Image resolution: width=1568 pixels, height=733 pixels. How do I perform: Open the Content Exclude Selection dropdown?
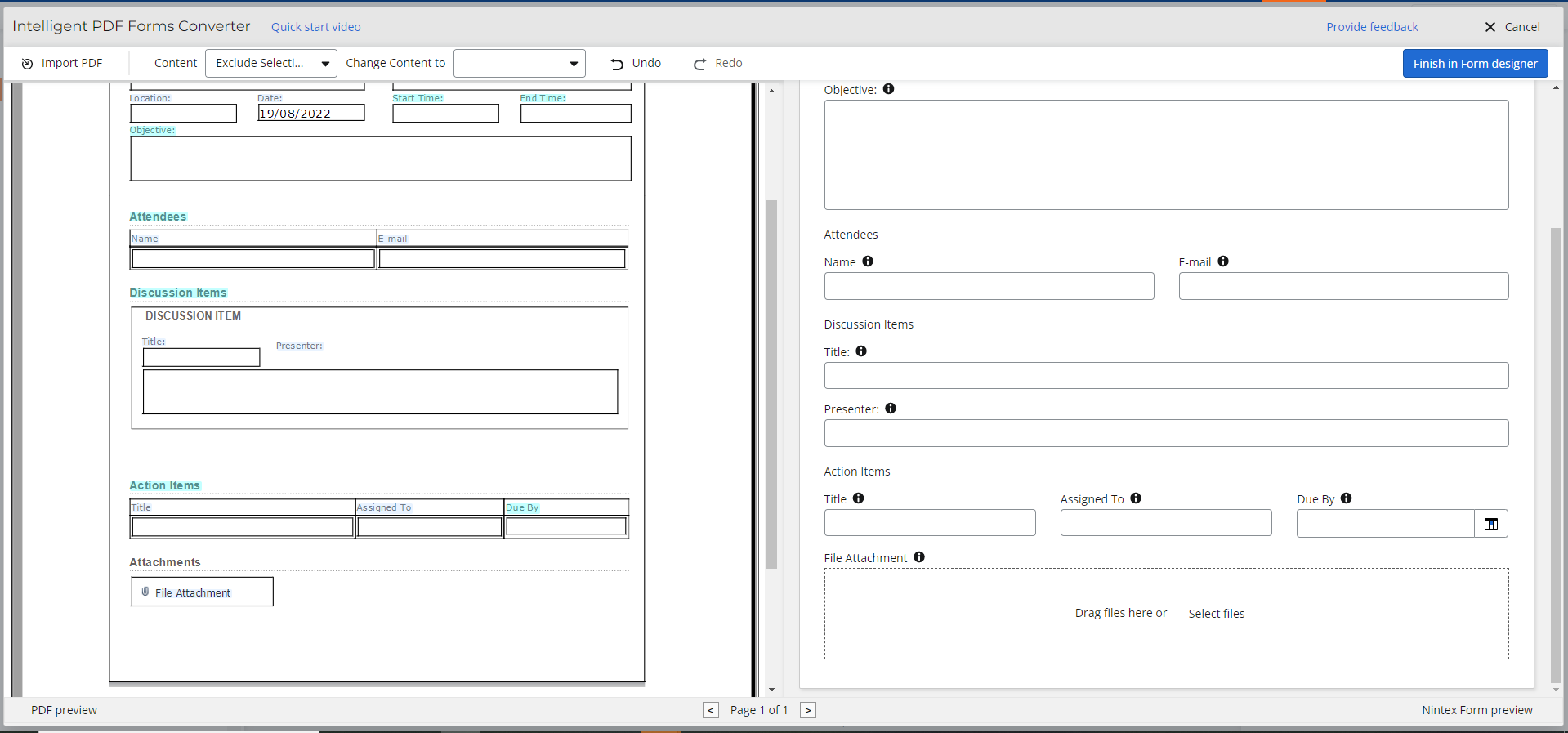coord(271,63)
